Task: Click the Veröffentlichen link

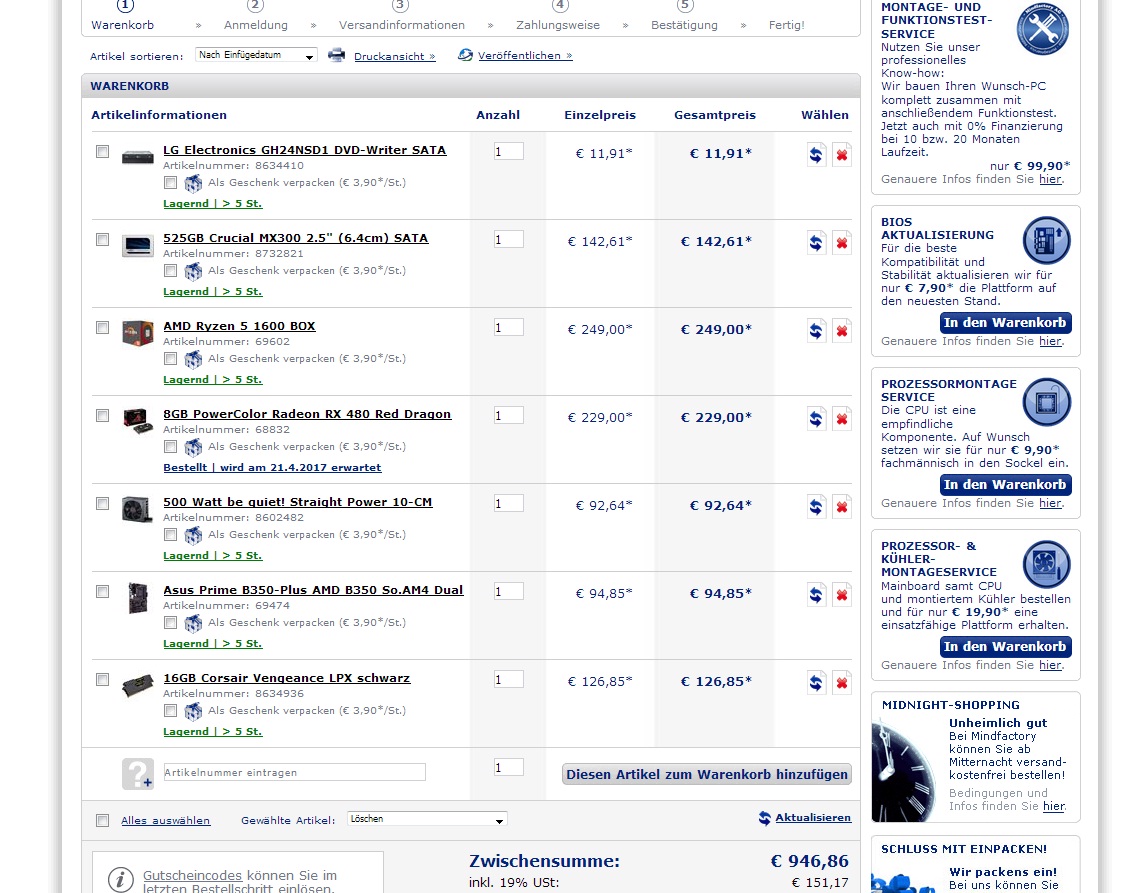Action: 525,55
